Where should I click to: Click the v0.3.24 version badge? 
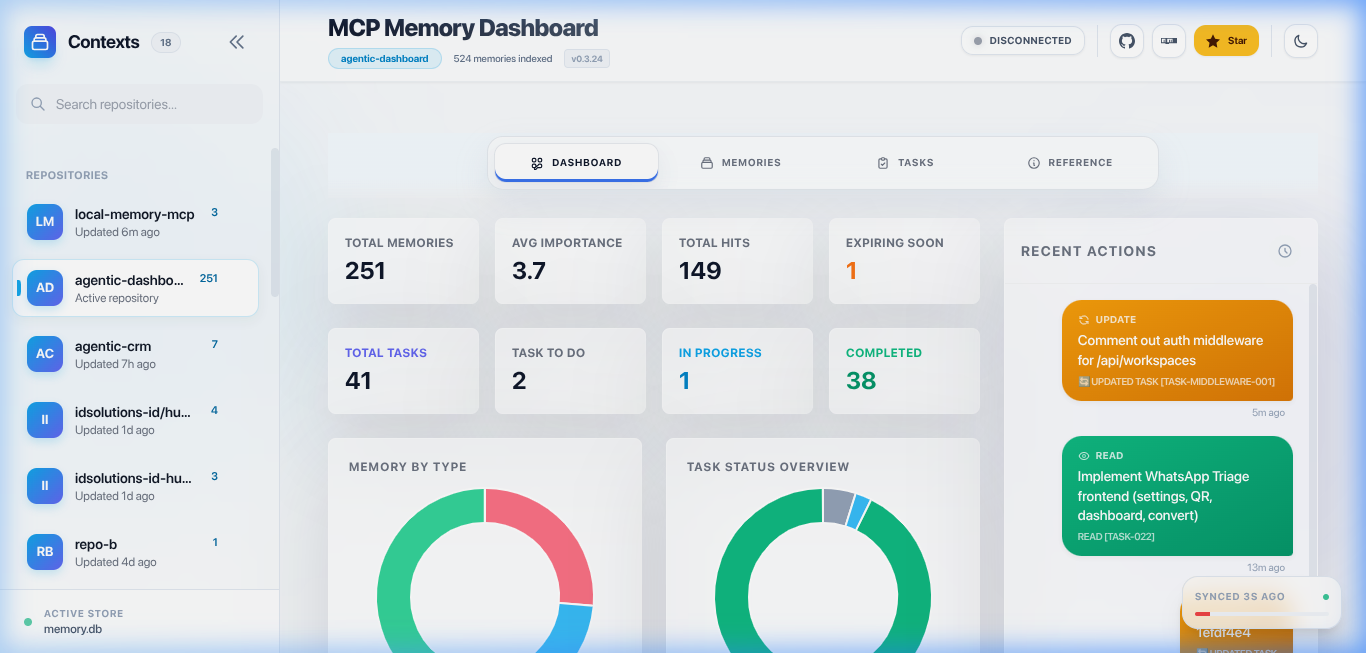point(587,59)
